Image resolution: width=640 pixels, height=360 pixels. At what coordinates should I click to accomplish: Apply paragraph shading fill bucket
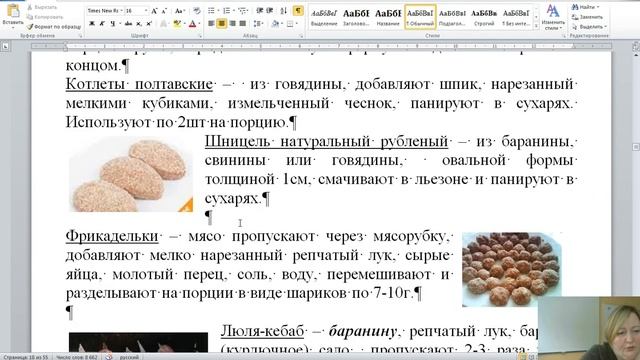click(x=276, y=24)
